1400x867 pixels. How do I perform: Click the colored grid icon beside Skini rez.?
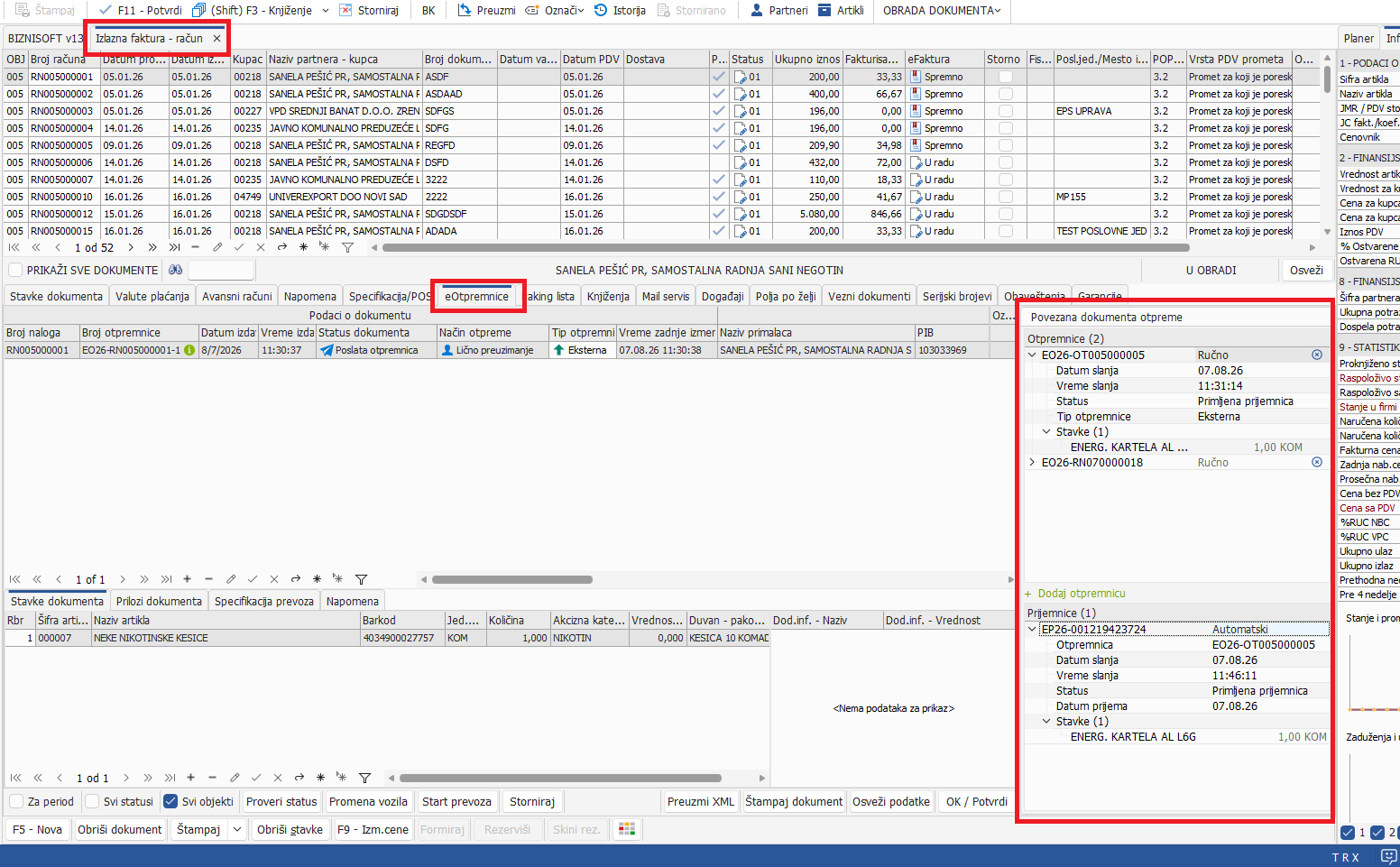click(627, 829)
